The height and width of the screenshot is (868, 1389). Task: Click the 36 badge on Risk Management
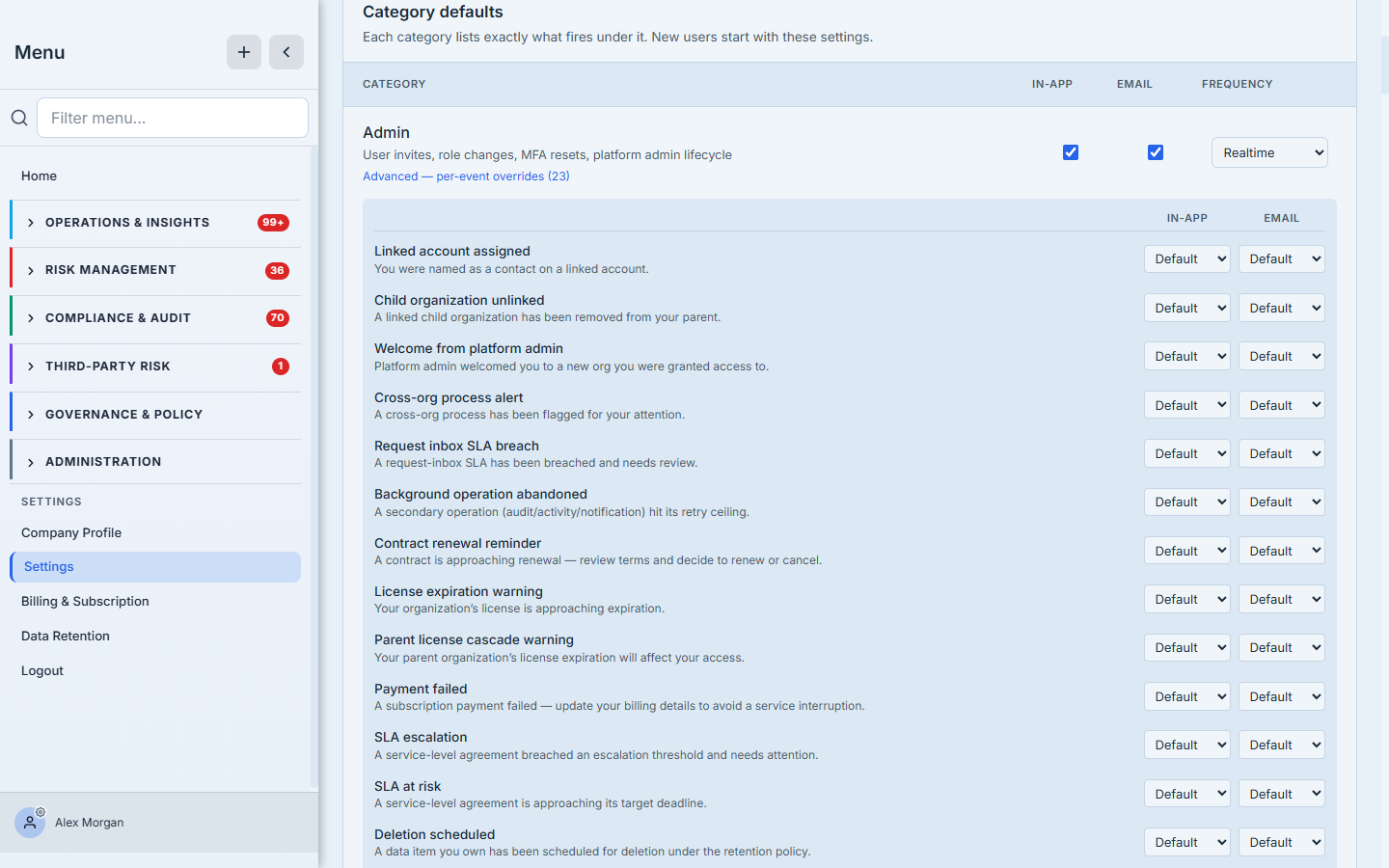[277, 271]
